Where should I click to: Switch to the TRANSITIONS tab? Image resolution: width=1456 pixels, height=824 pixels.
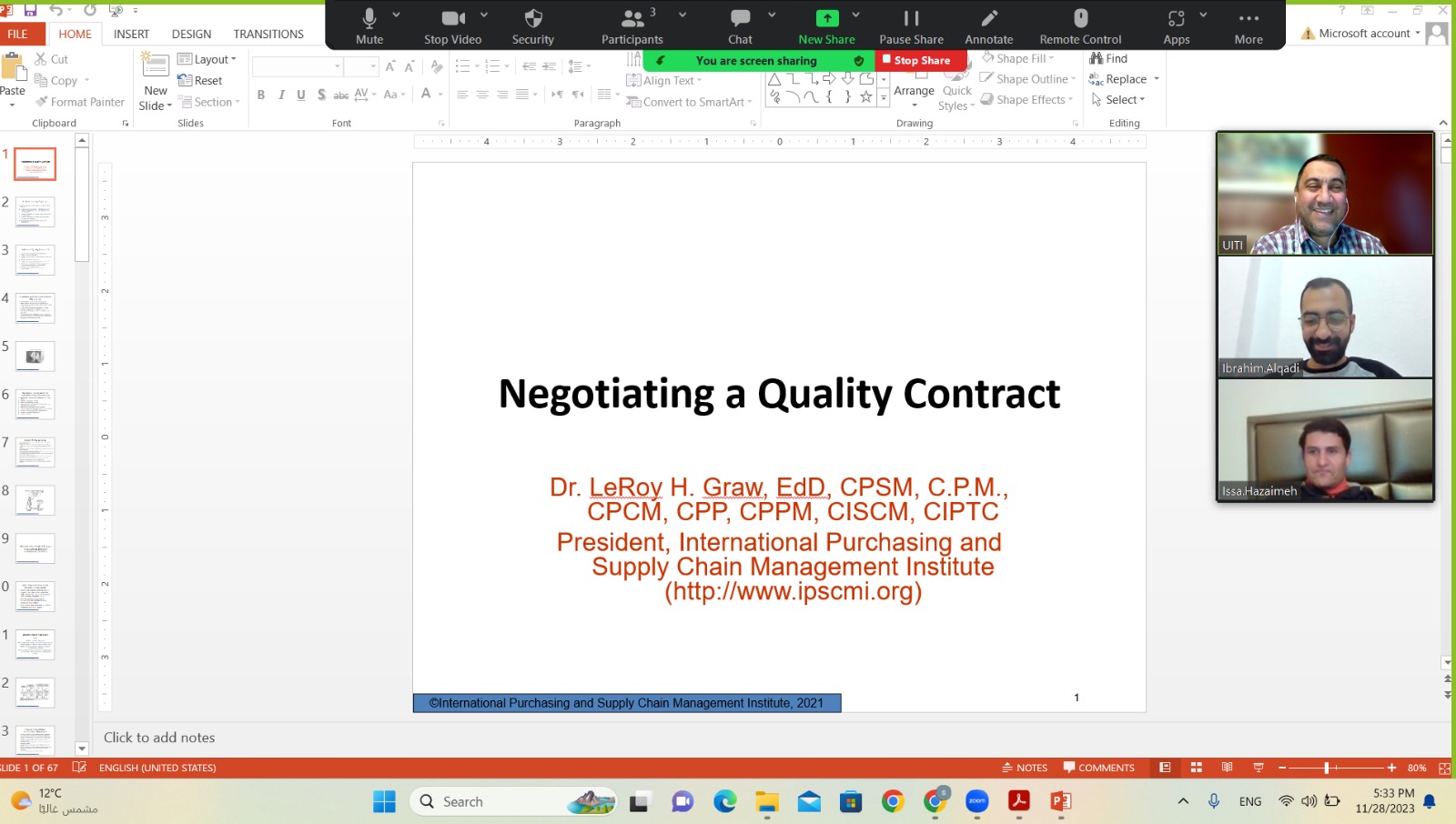pos(268,34)
